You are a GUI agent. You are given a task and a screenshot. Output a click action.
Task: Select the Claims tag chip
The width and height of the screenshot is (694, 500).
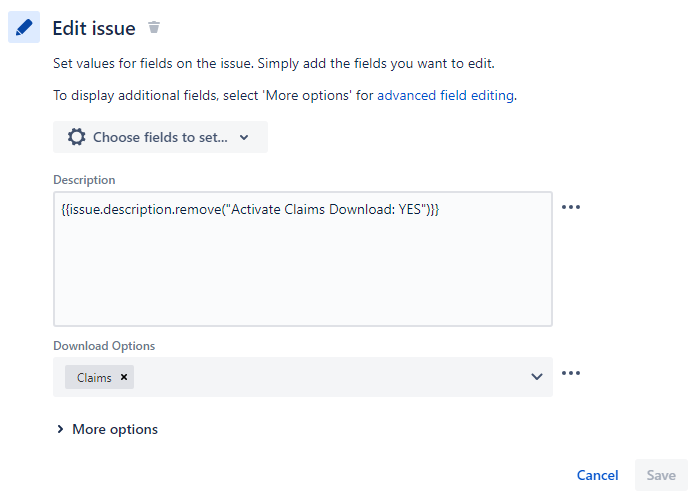pyautogui.click(x=94, y=377)
